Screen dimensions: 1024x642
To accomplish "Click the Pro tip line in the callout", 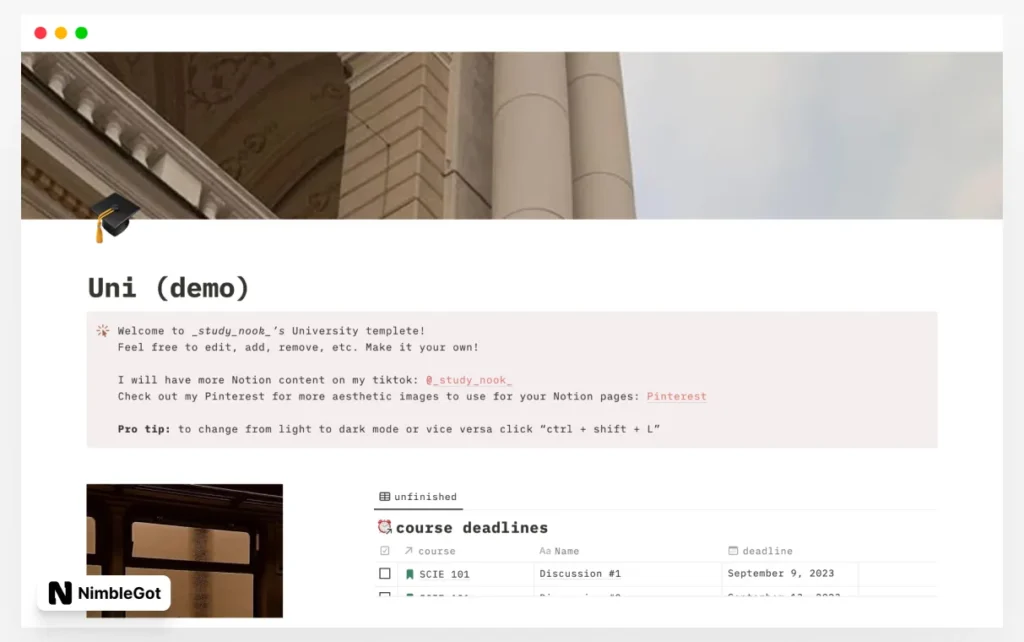I will pyautogui.click(x=389, y=429).
